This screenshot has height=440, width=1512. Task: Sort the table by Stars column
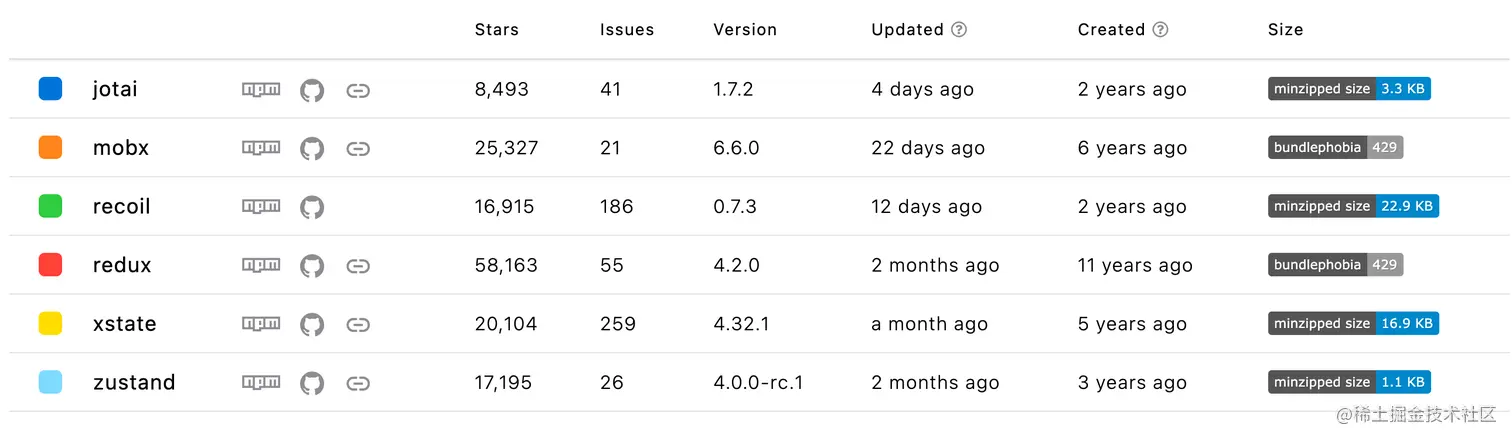[497, 29]
